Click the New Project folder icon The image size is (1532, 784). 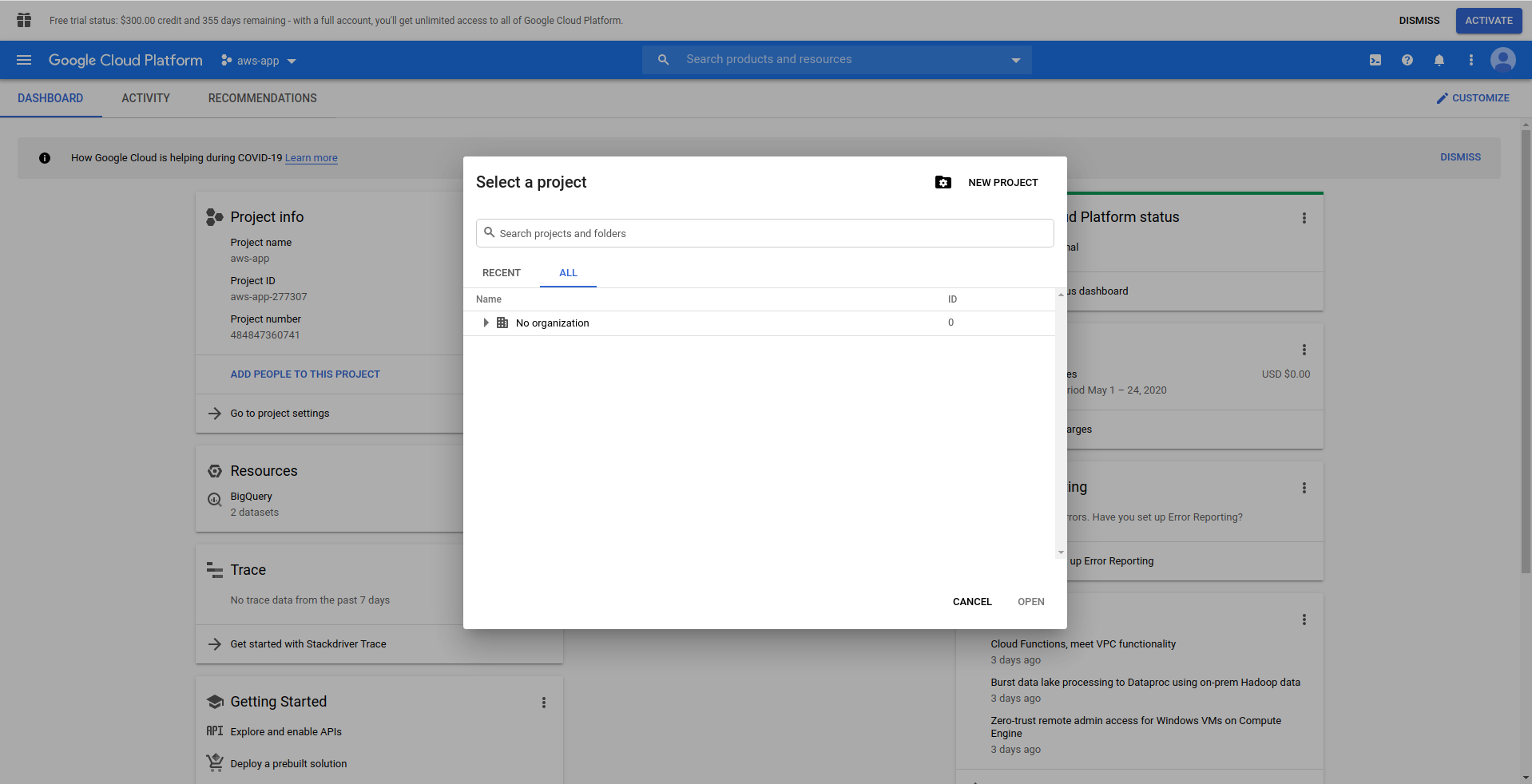tap(943, 183)
